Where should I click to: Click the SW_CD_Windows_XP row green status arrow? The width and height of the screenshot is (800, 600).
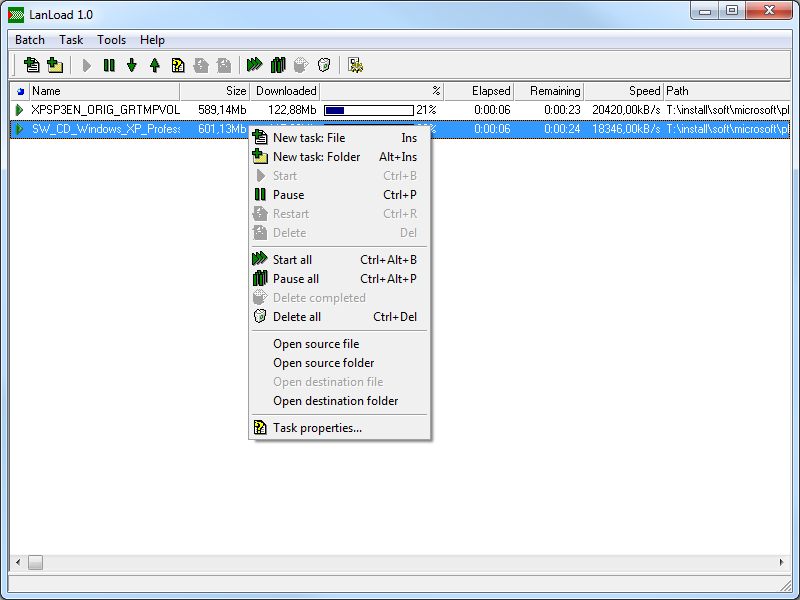coord(19,129)
